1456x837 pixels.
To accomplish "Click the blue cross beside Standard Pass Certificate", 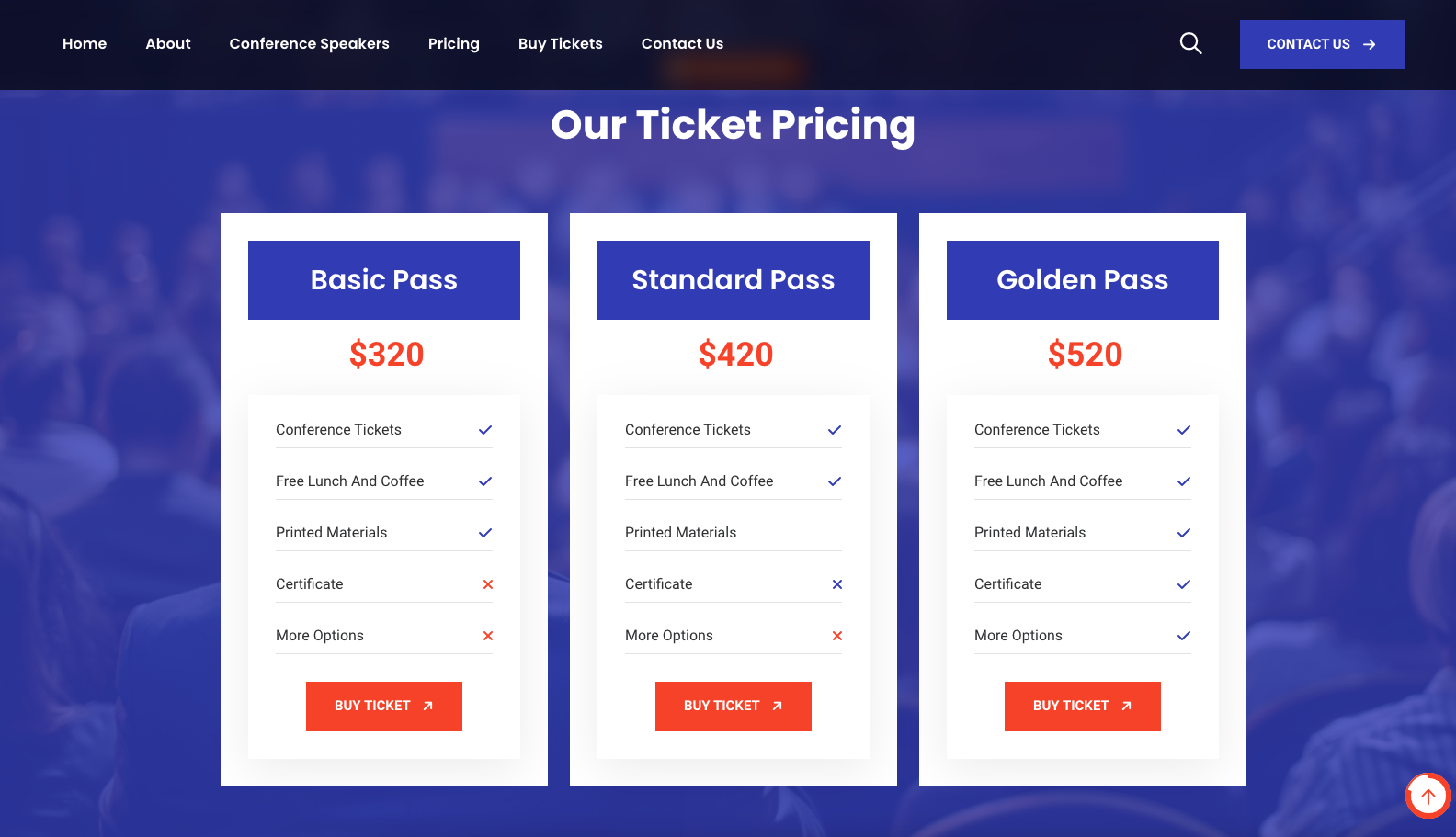I will click(x=837, y=584).
